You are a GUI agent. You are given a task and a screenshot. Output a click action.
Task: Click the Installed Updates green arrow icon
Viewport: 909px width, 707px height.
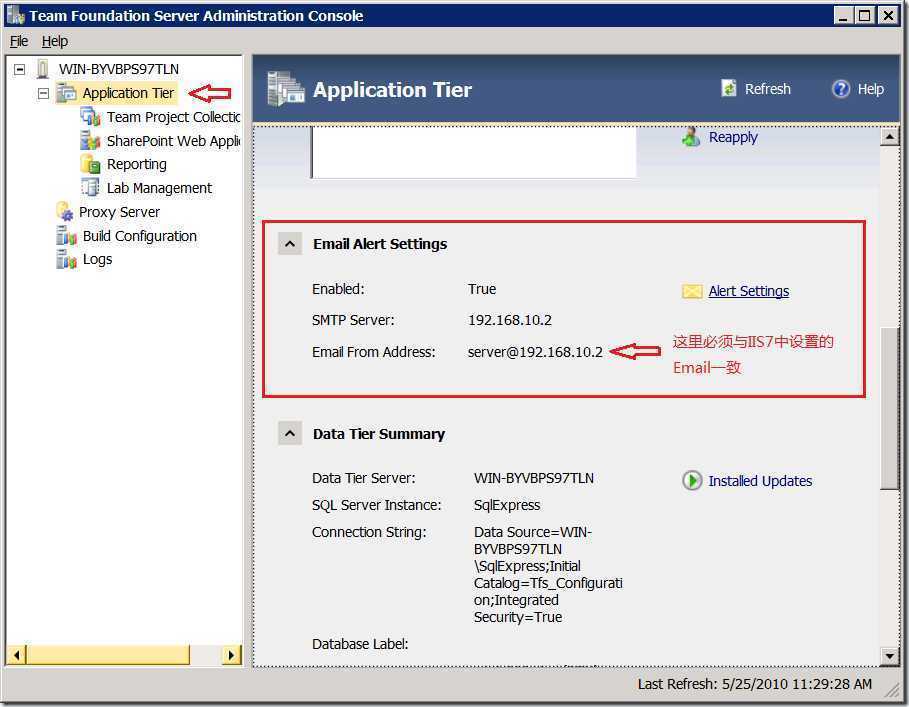[x=692, y=480]
